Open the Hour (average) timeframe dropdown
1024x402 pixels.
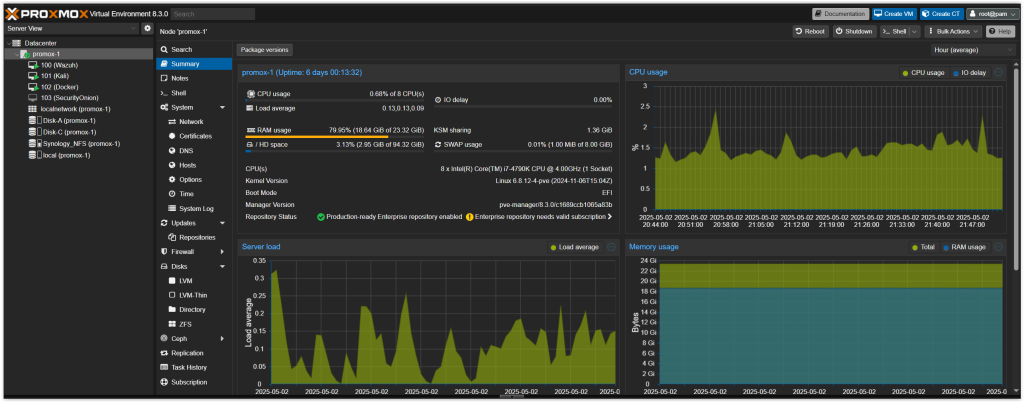coord(972,50)
